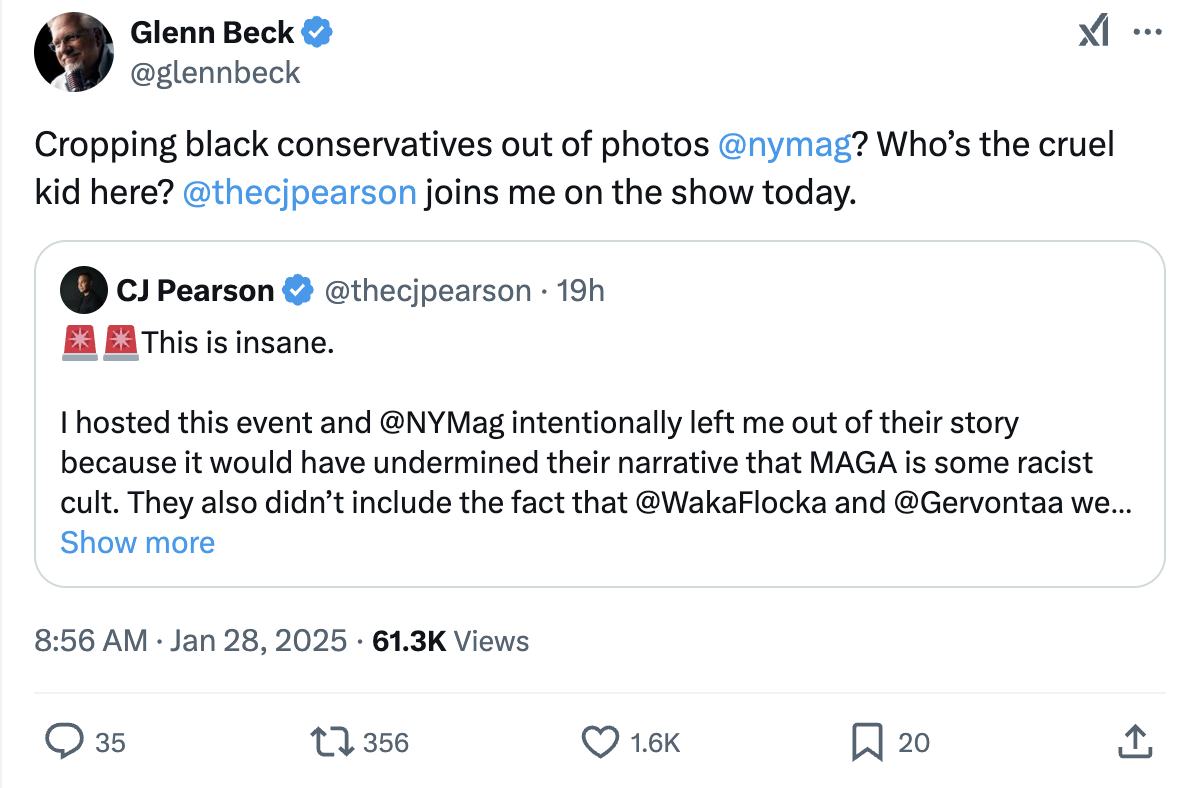
Task: Click the reply speech bubble icon
Action: 66,742
